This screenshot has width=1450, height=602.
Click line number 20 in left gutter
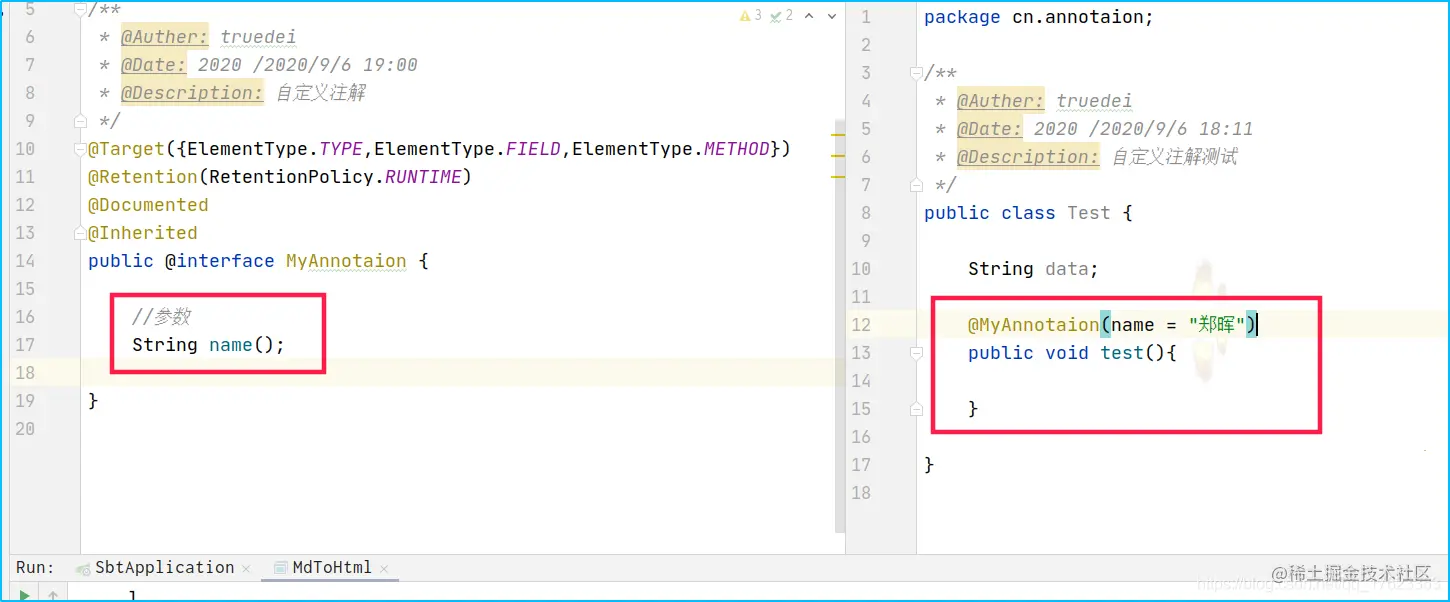pos(25,429)
